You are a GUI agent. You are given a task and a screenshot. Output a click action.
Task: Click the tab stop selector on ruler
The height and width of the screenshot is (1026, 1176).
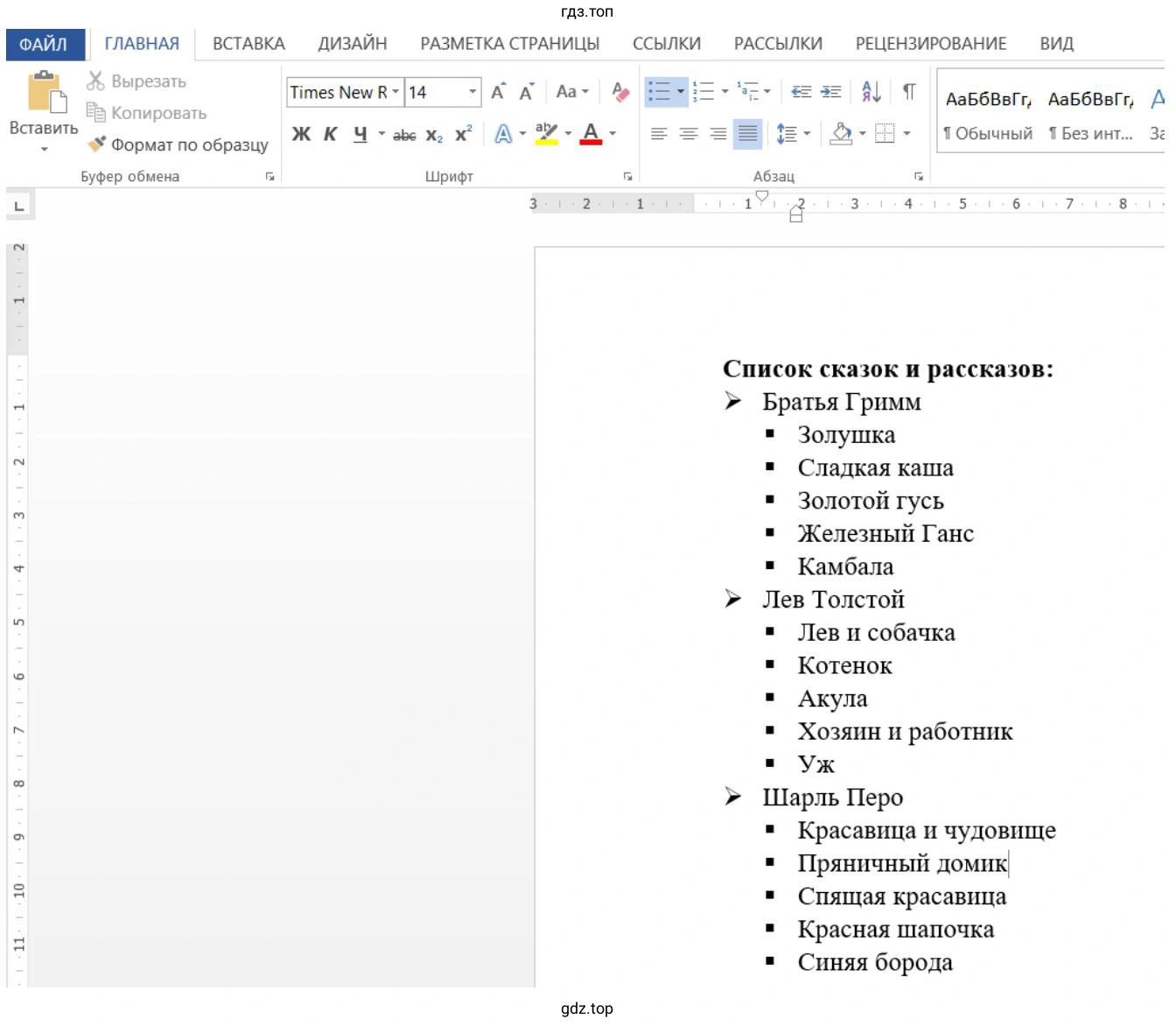[x=18, y=207]
